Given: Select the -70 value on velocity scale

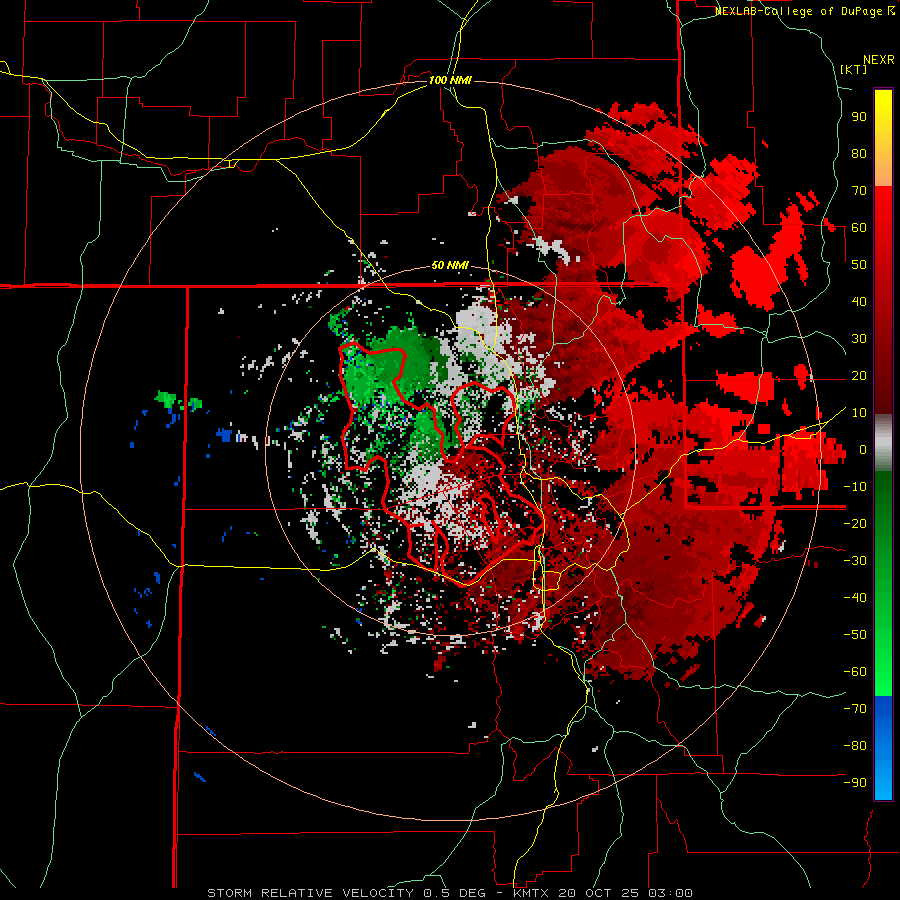Looking at the screenshot, I should click(855, 709).
